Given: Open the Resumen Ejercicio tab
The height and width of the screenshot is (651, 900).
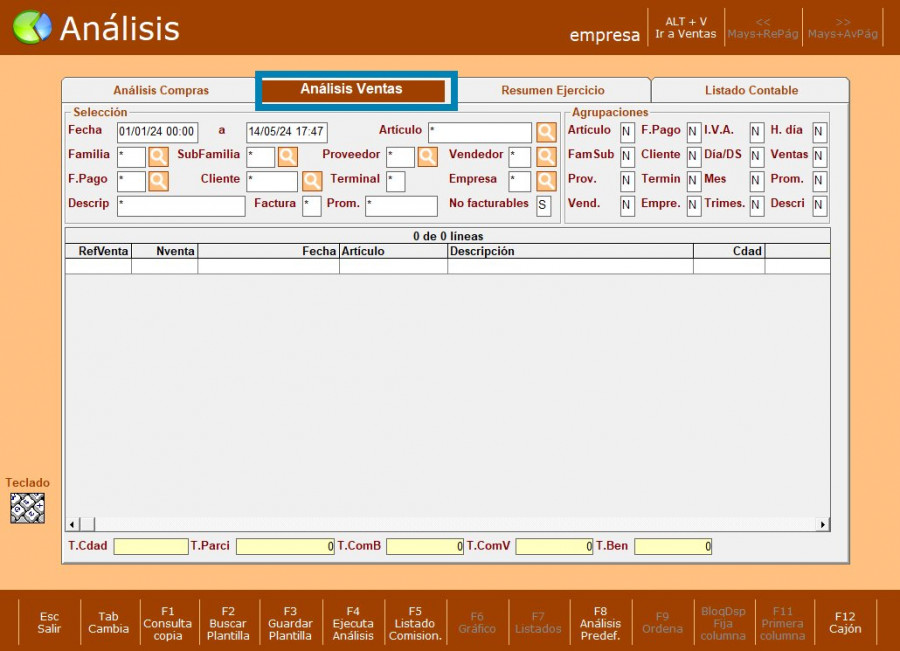Looking at the screenshot, I should tap(553, 90).
